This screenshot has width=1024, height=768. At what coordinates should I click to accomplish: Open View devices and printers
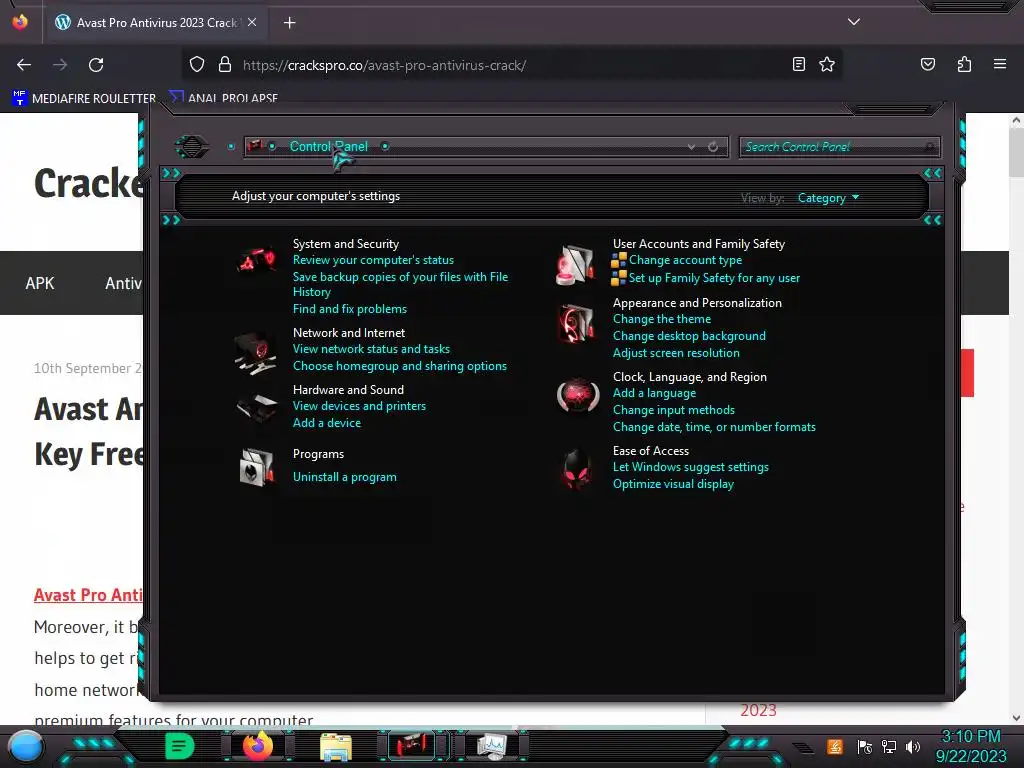coord(359,406)
